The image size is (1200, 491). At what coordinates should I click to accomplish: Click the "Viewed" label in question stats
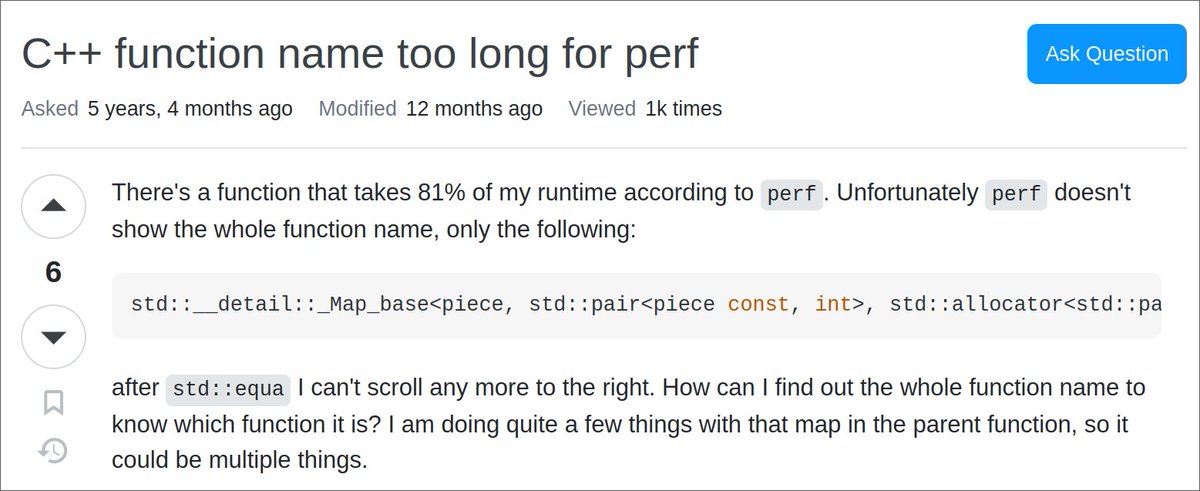(602, 108)
